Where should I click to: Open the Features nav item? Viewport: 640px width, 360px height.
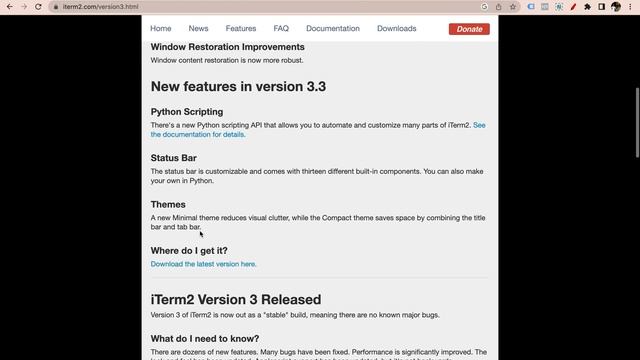(x=241, y=29)
